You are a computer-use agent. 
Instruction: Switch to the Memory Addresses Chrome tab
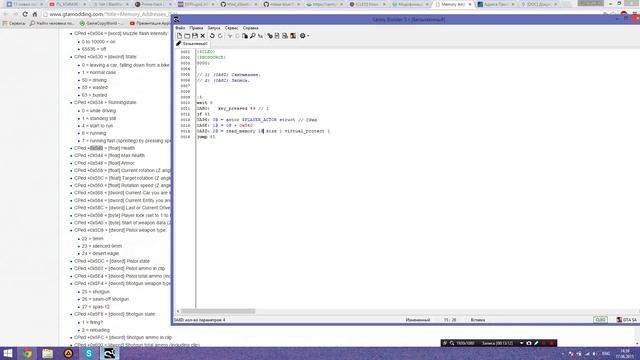coord(452,4)
